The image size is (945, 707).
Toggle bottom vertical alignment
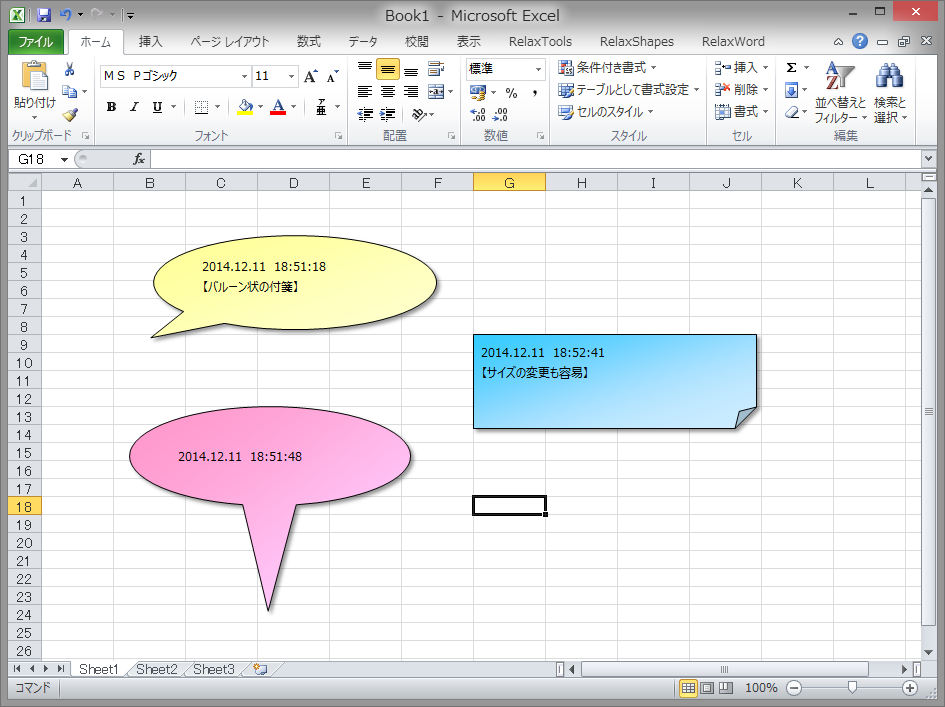[x=411, y=69]
